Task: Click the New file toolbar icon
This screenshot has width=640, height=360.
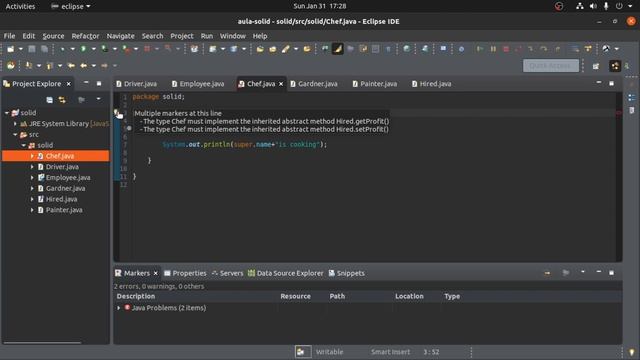Action: (x=11, y=49)
